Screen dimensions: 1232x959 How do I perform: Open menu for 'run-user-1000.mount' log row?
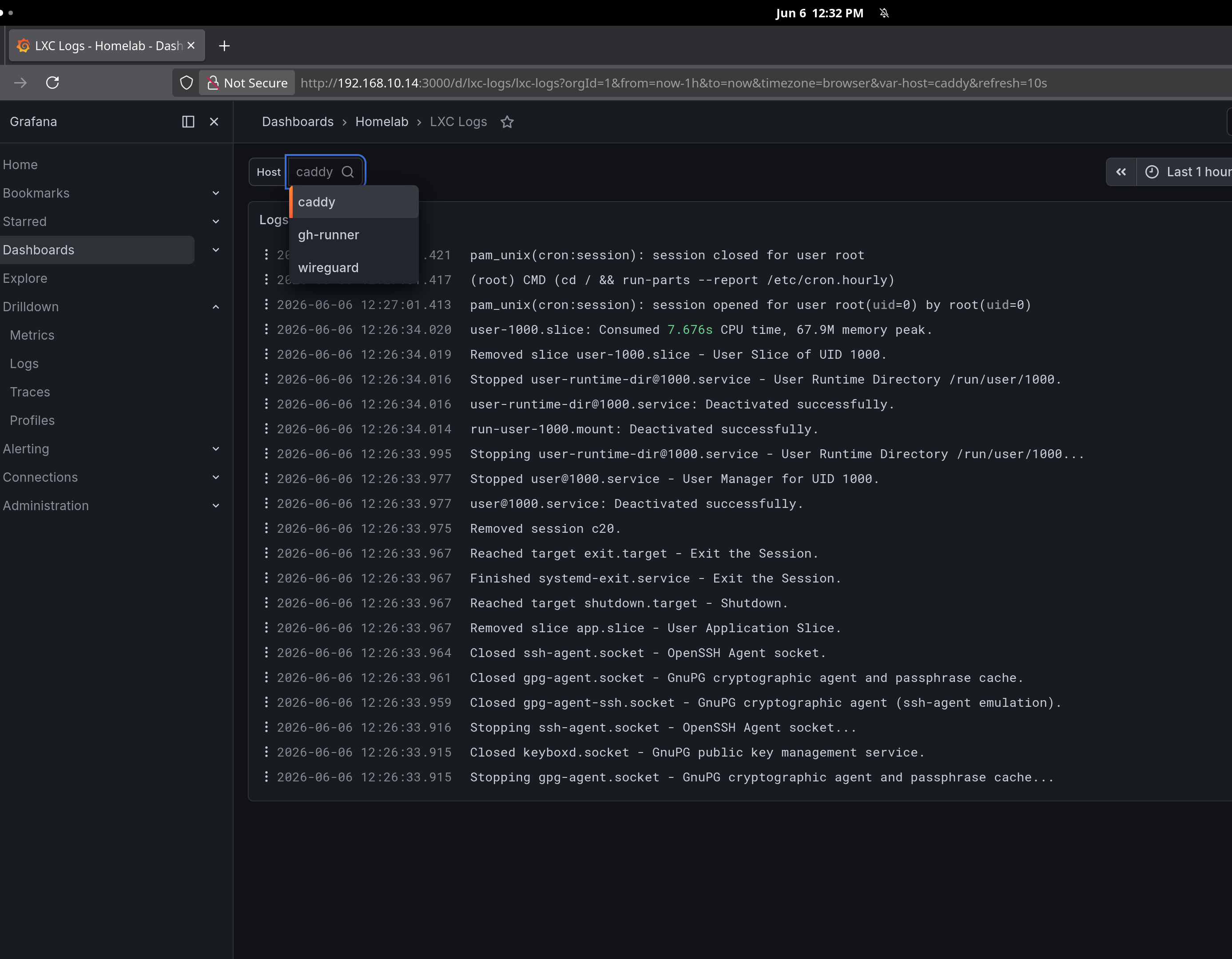pyautogui.click(x=266, y=428)
